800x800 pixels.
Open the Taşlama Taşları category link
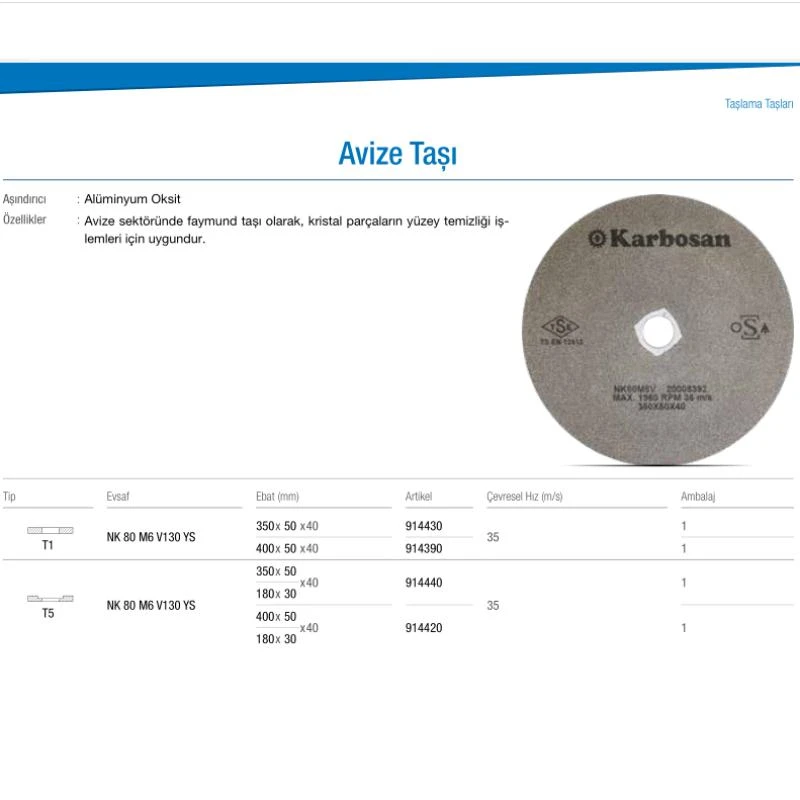coord(759,104)
